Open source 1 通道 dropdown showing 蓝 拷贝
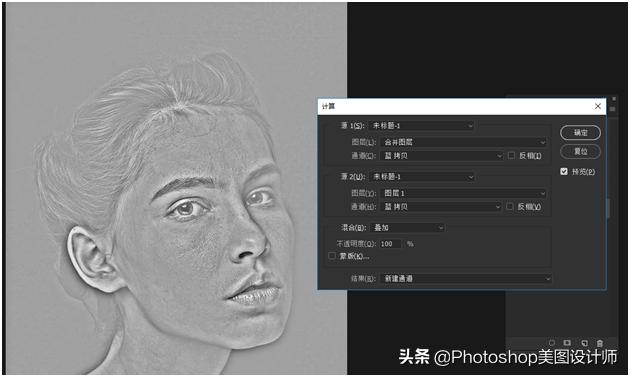Screen dimensions: 630x377 [441, 156]
